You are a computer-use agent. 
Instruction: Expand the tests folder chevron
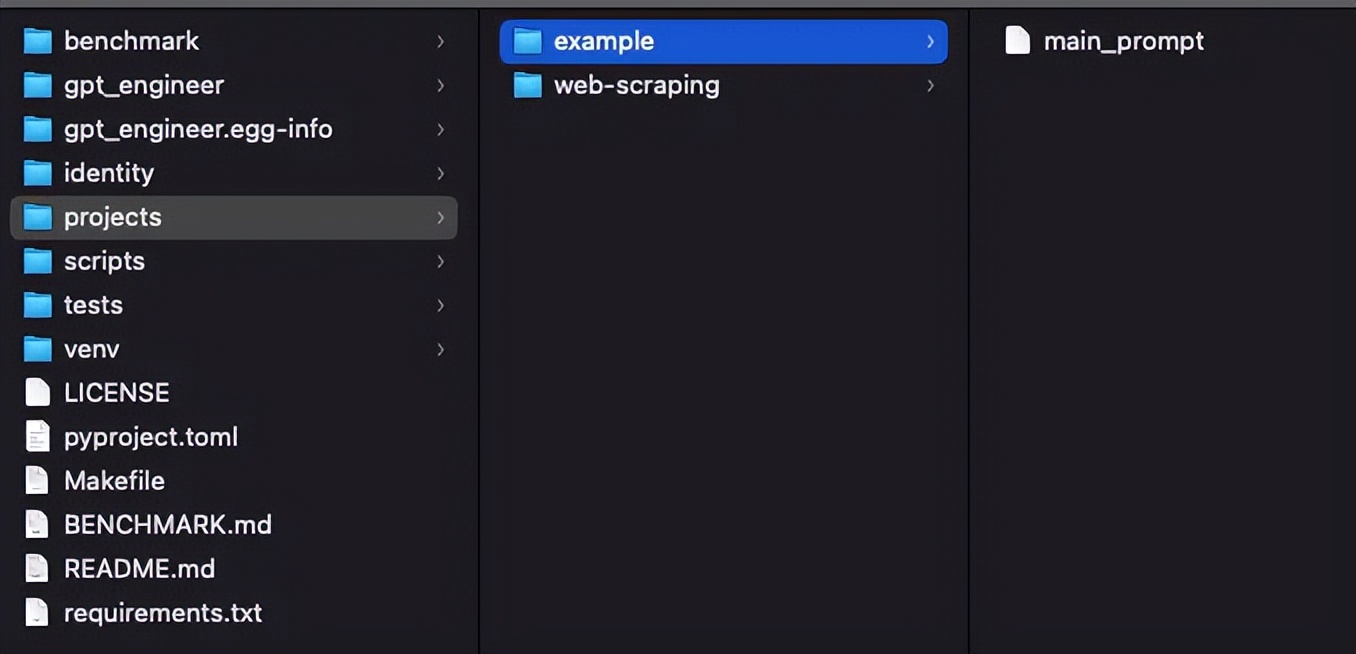(440, 305)
